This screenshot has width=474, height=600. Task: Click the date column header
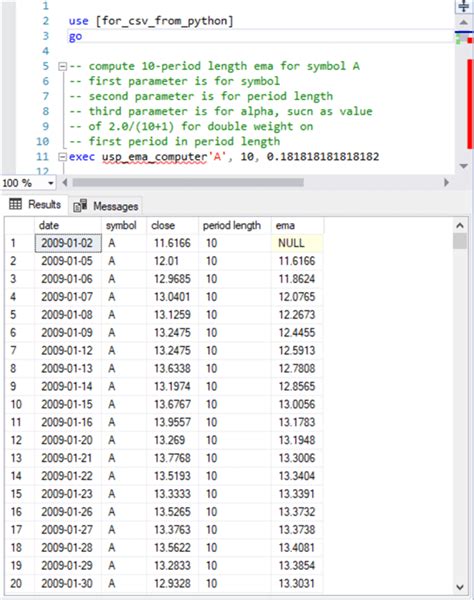pyautogui.click(x=68, y=225)
